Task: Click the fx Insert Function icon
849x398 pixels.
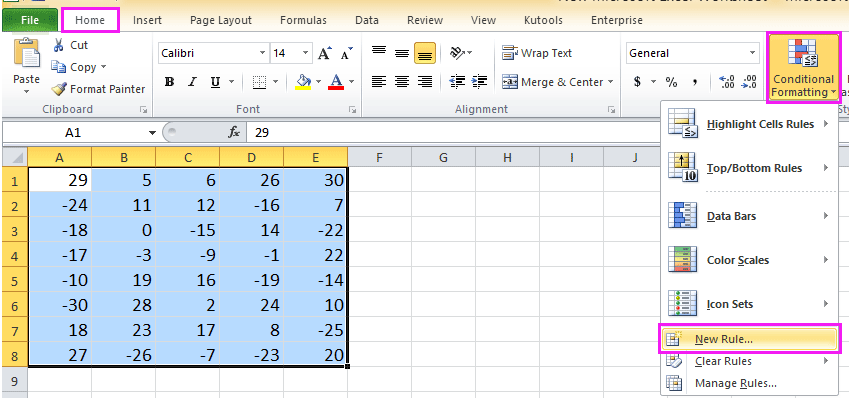Action: (234, 132)
